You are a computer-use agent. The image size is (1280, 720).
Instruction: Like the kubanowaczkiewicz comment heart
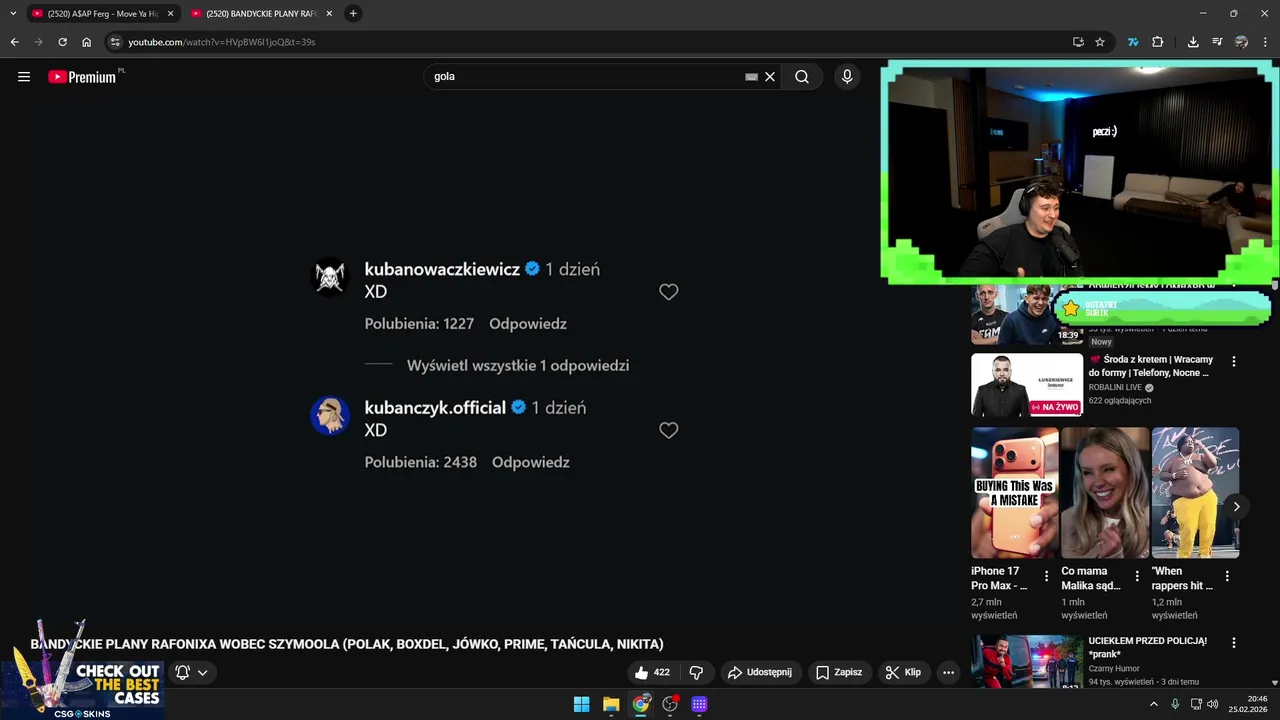(x=669, y=292)
